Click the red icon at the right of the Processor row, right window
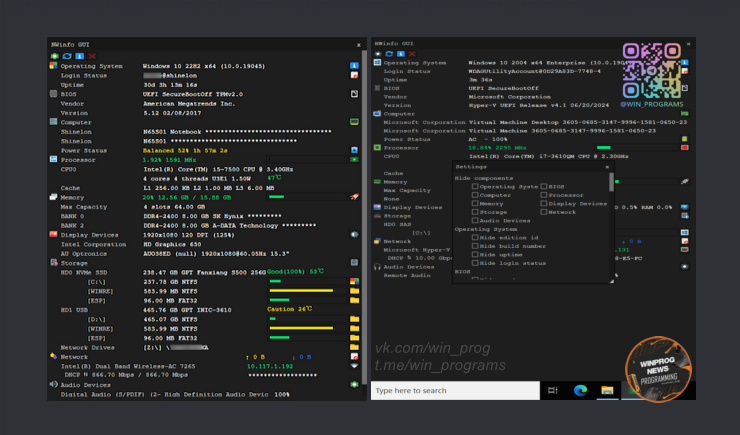The image size is (740, 435). [x=684, y=148]
